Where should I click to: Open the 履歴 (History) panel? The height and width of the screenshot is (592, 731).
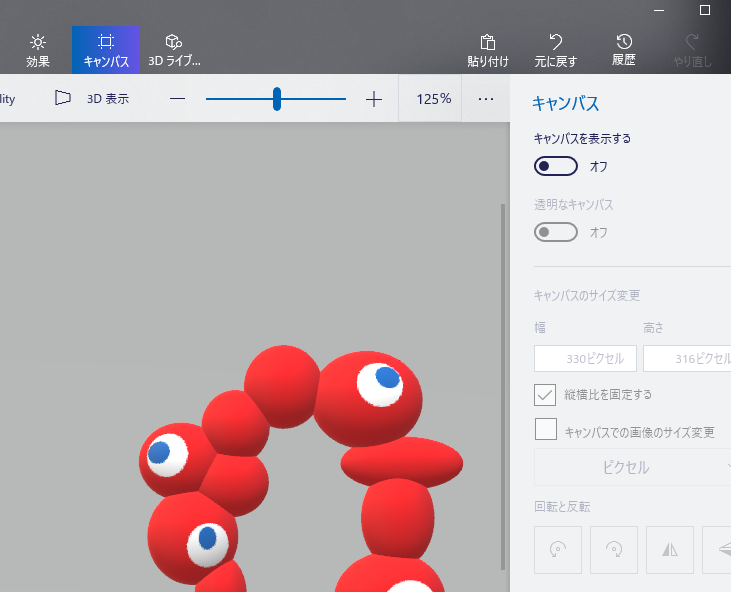click(x=624, y=50)
